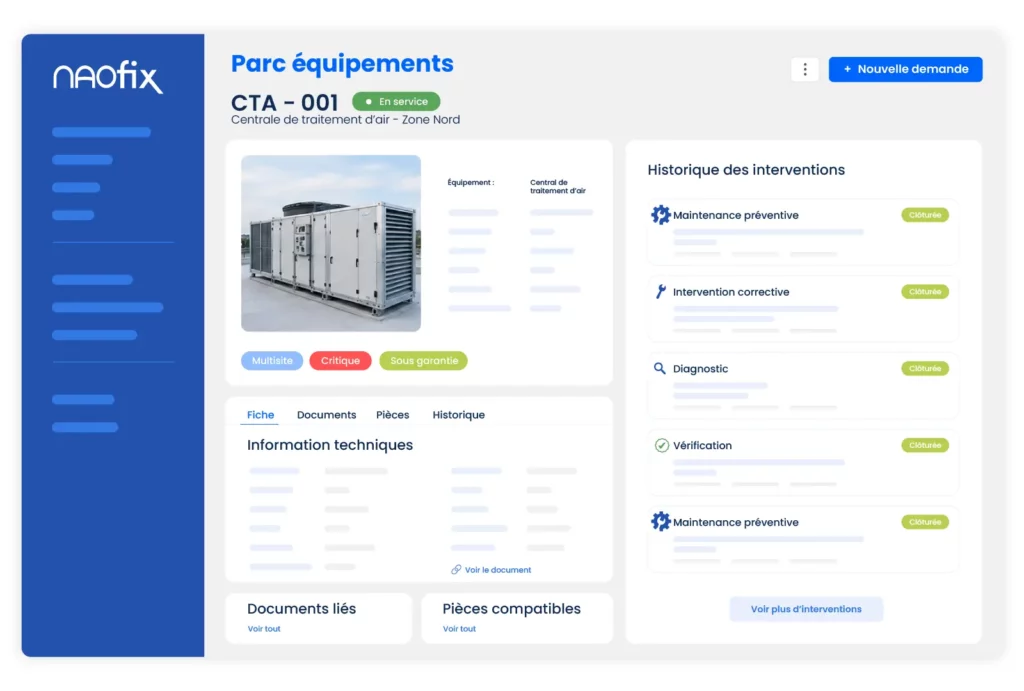Open the Diagnostic entry title
Image resolution: width=1024 pixels, height=691 pixels.
click(x=700, y=368)
